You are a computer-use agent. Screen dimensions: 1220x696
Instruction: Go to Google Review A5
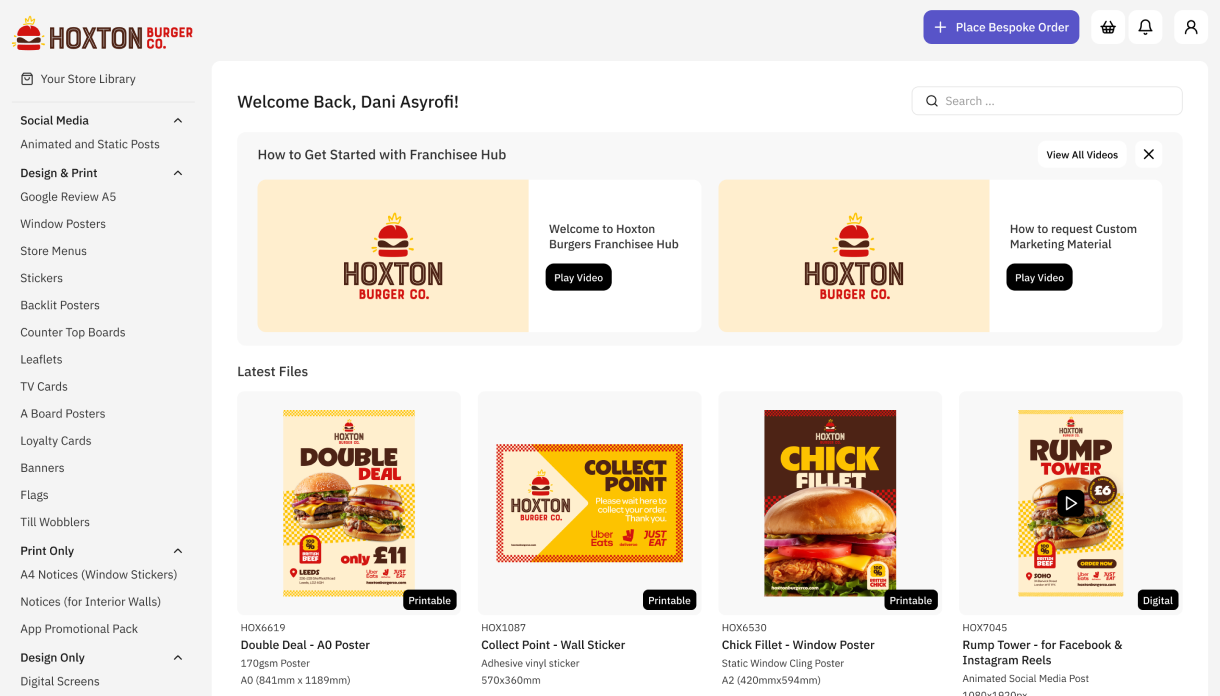point(68,197)
